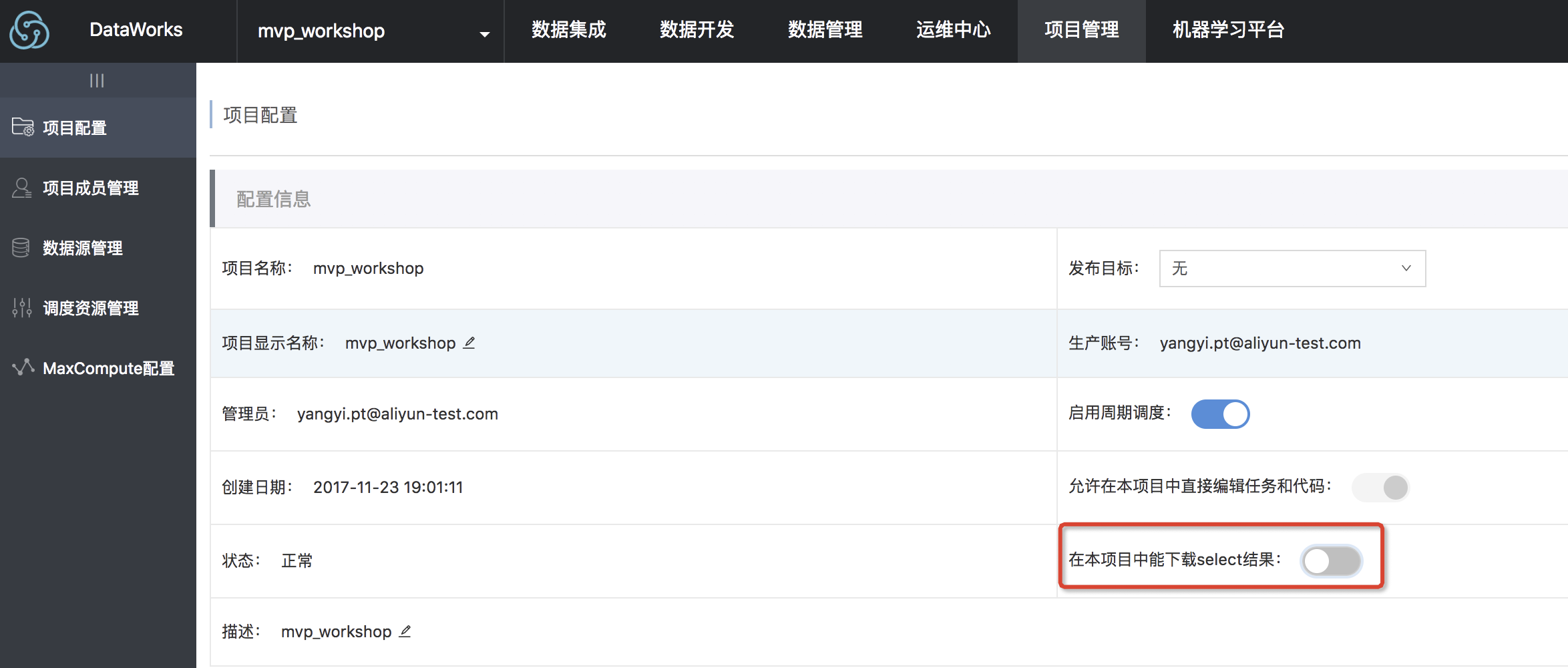1568x668 pixels.
Task: Click the 调度资源管理 sliders icon
Action: point(21,308)
